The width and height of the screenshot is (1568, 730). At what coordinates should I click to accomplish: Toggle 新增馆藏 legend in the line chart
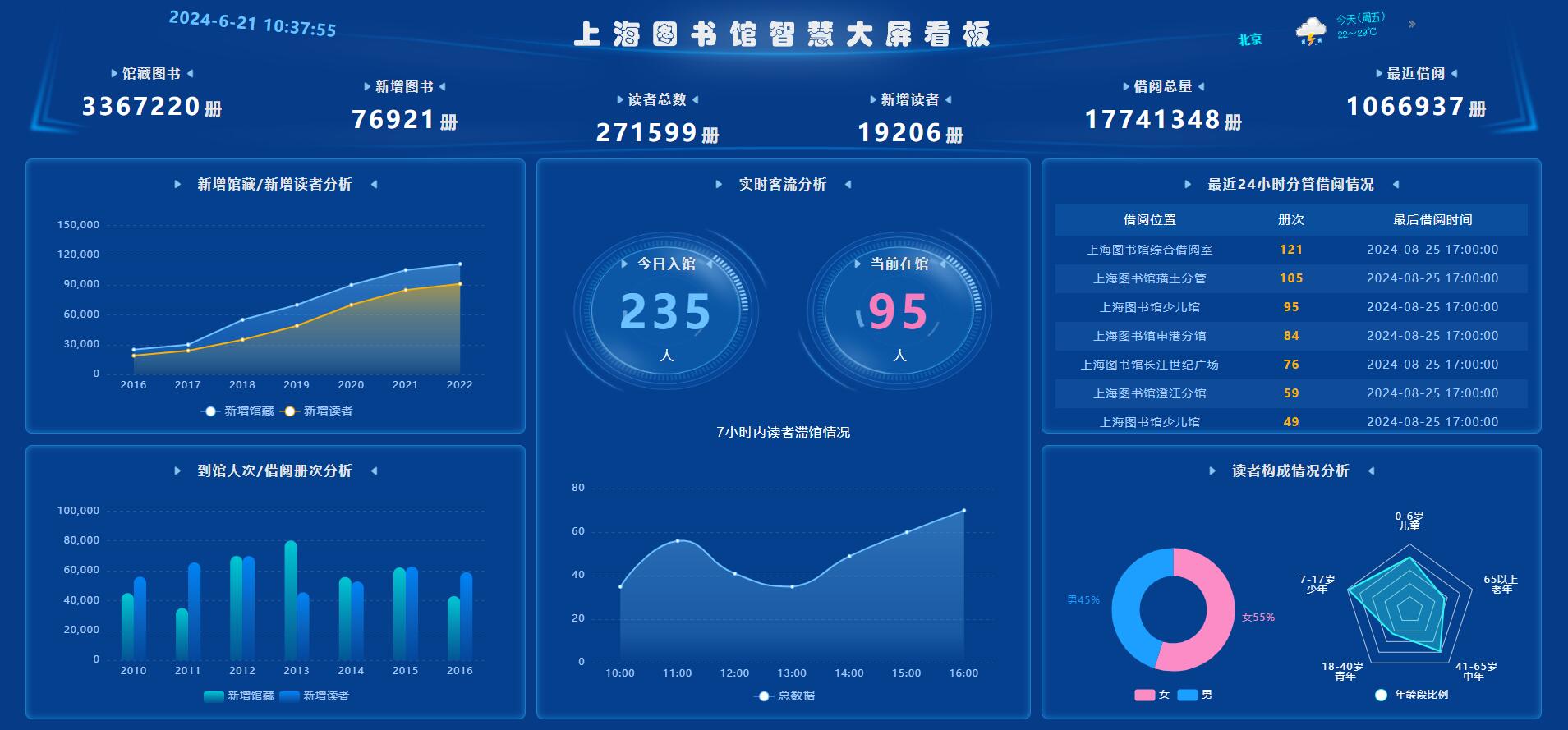click(x=237, y=411)
